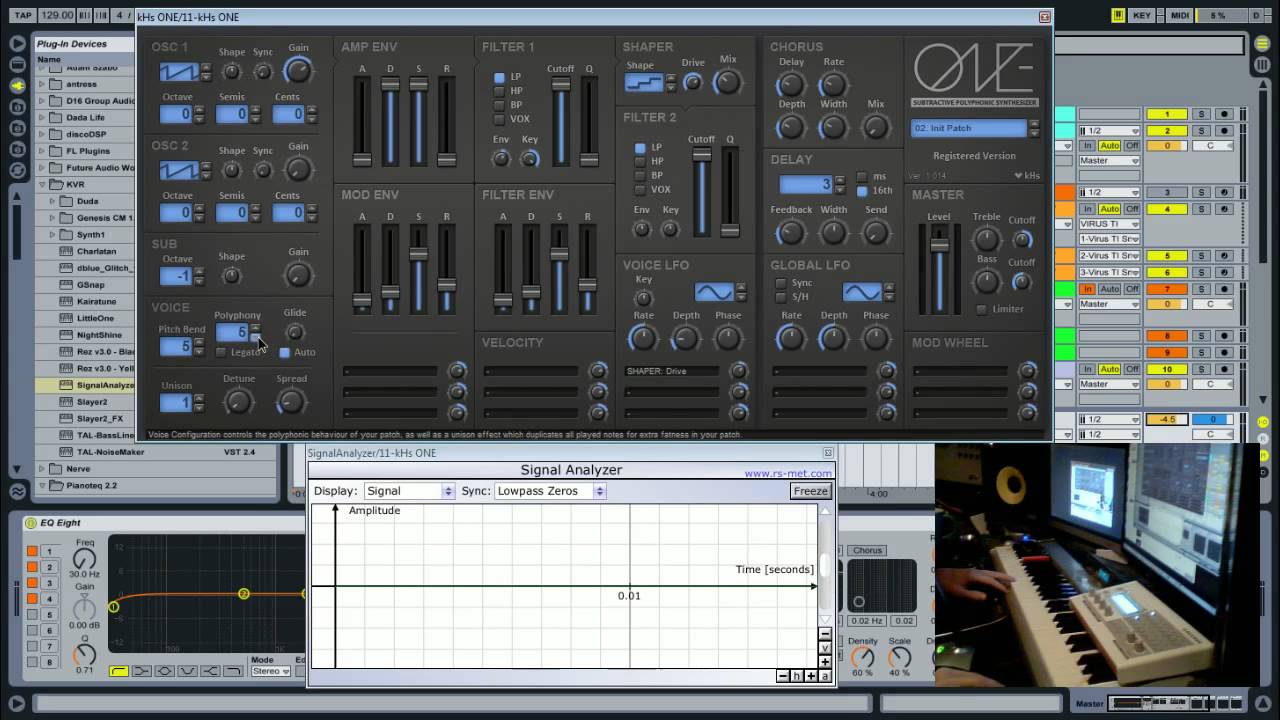The image size is (1280, 720).
Task: Click EQ Eight device activator icon
Action: [31, 522]
